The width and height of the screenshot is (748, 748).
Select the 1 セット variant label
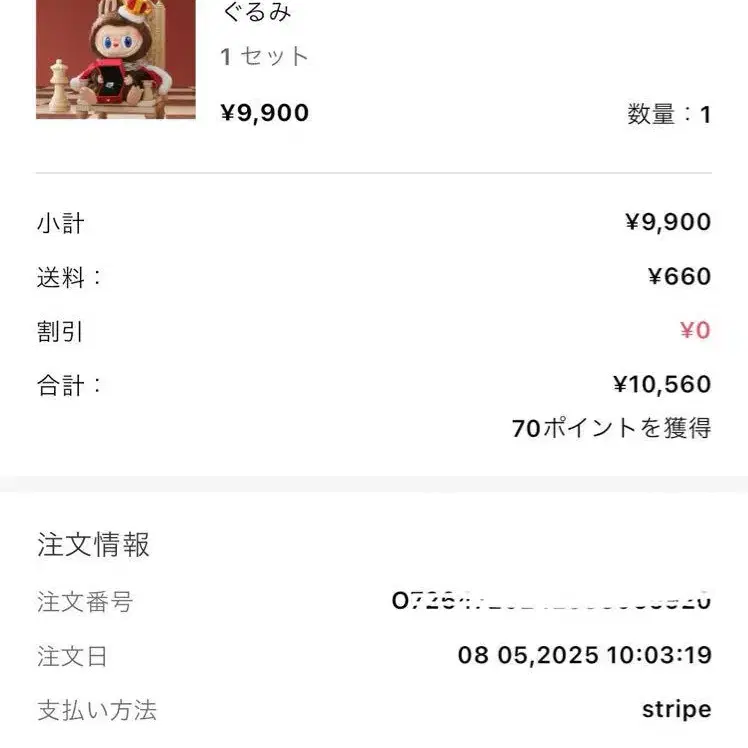(x=264, y=57)
